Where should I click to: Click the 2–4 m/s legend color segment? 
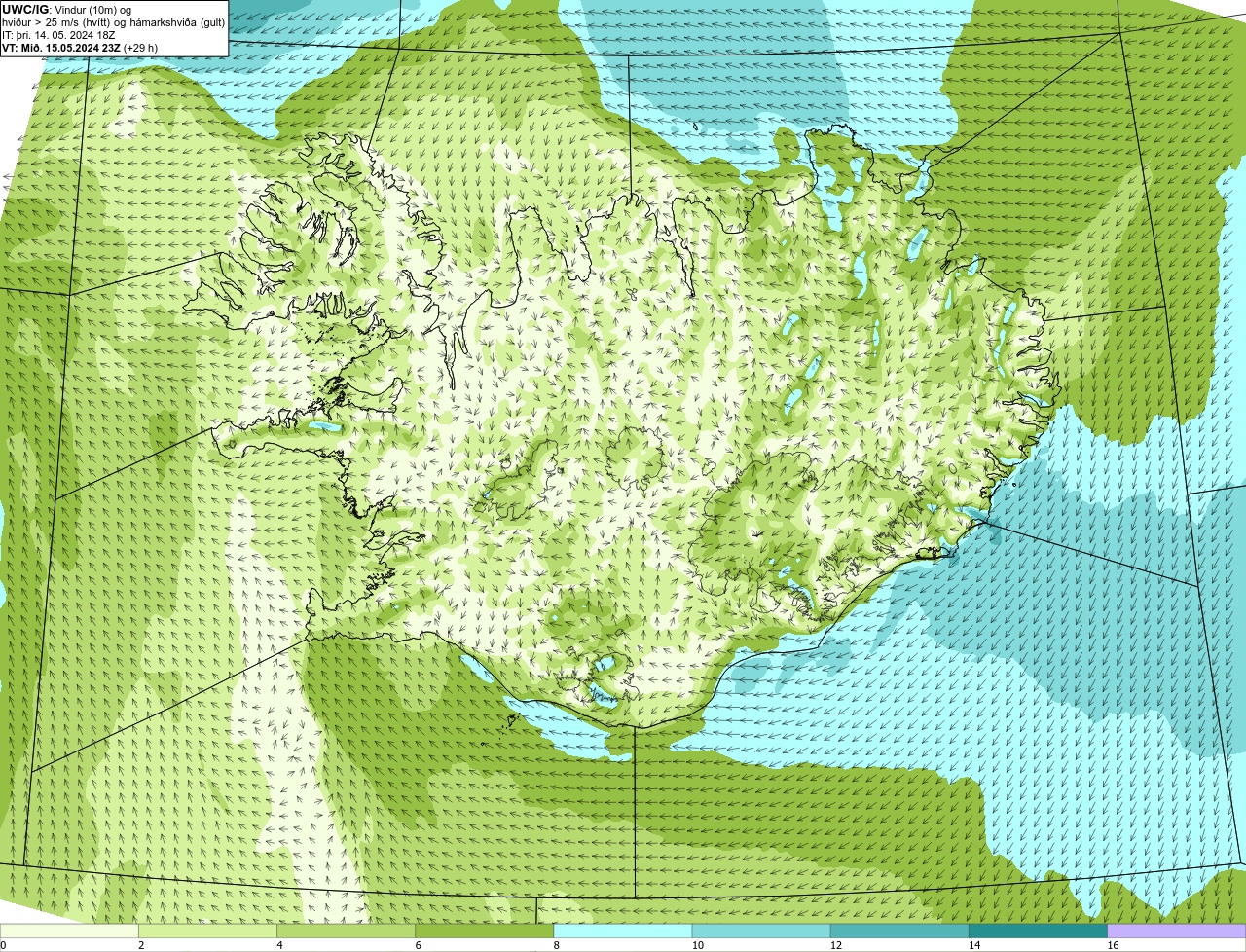pos(207,931)
